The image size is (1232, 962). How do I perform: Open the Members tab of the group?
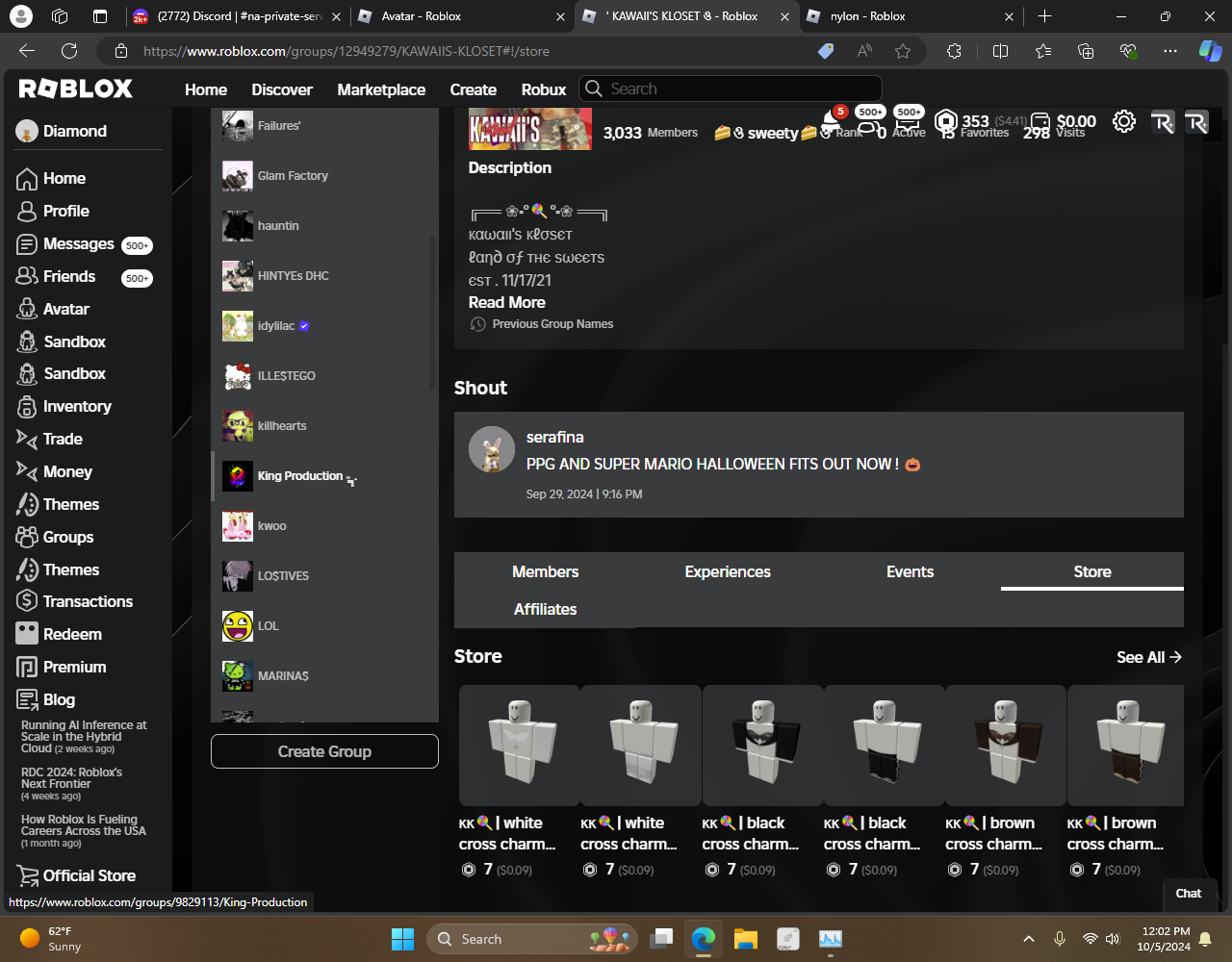[545, 571]
